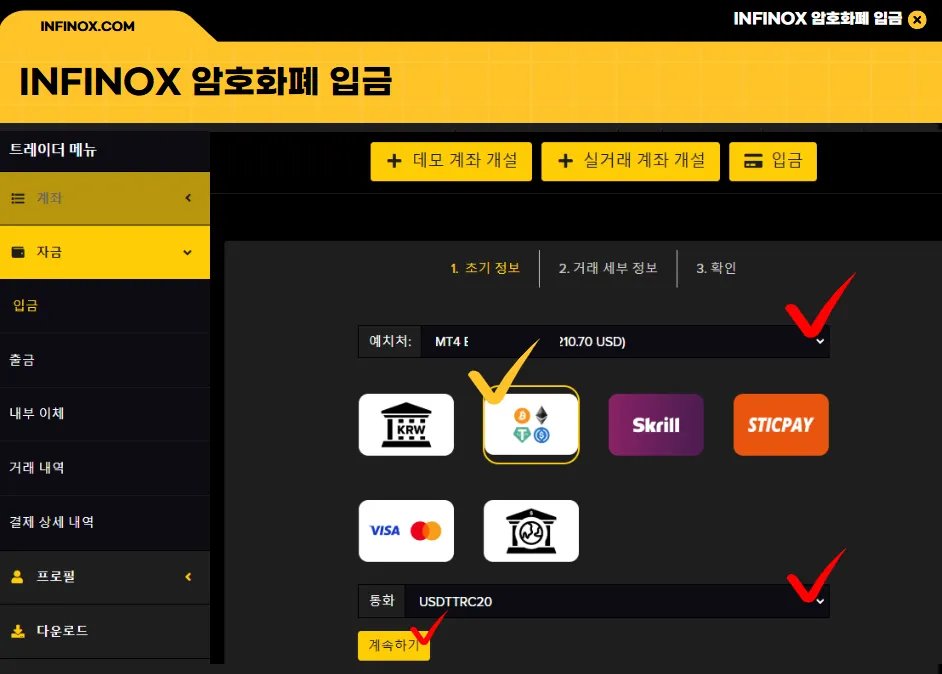Click the download icon beside 다운로드

(18, 631)
